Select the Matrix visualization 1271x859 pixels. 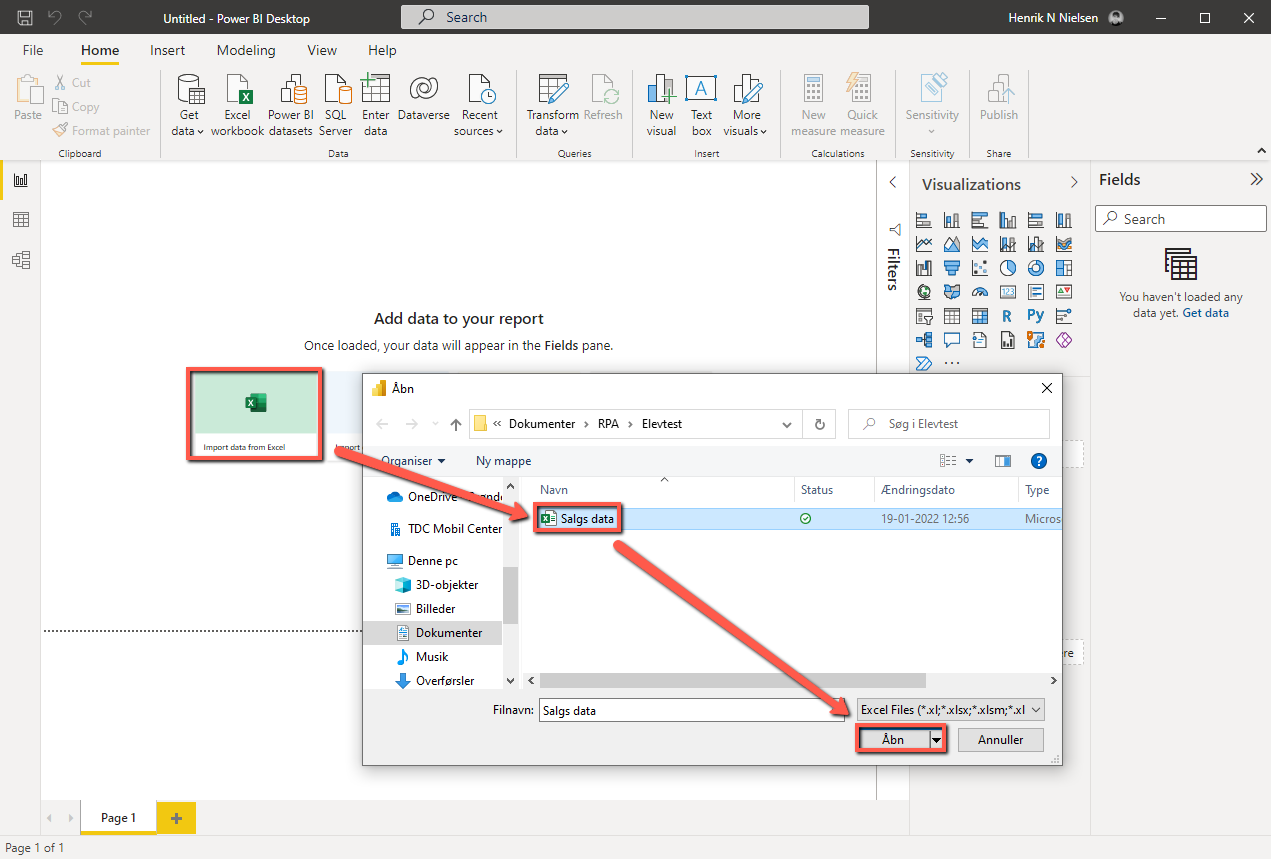pos(980,316)
